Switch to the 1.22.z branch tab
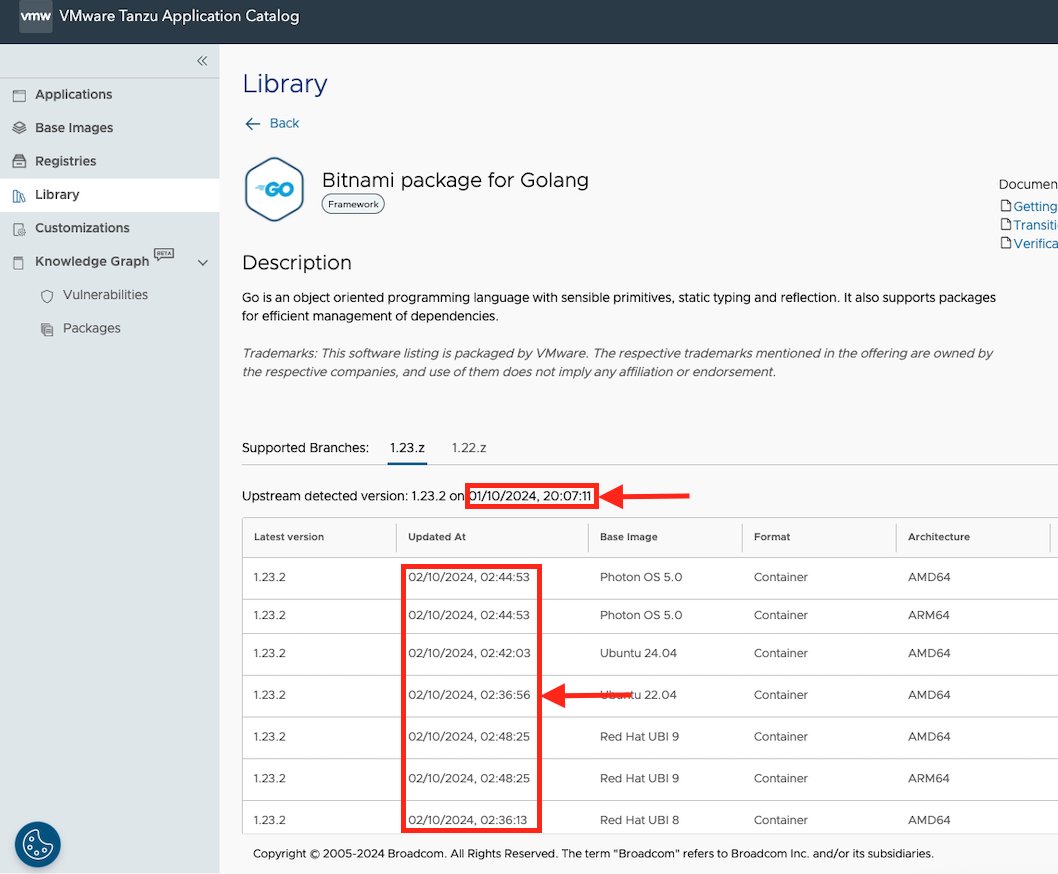Viewport: 1058px width, 874px height. [x=469, y=447]
